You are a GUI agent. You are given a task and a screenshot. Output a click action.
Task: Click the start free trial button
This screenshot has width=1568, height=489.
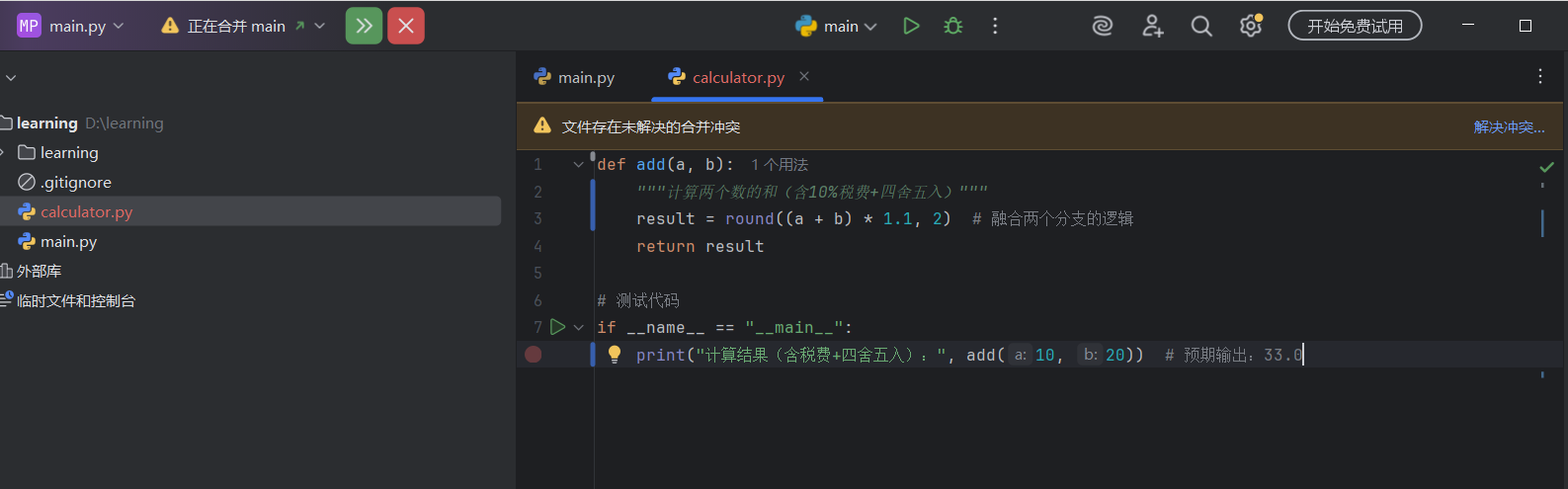(x=1355, y=26)
